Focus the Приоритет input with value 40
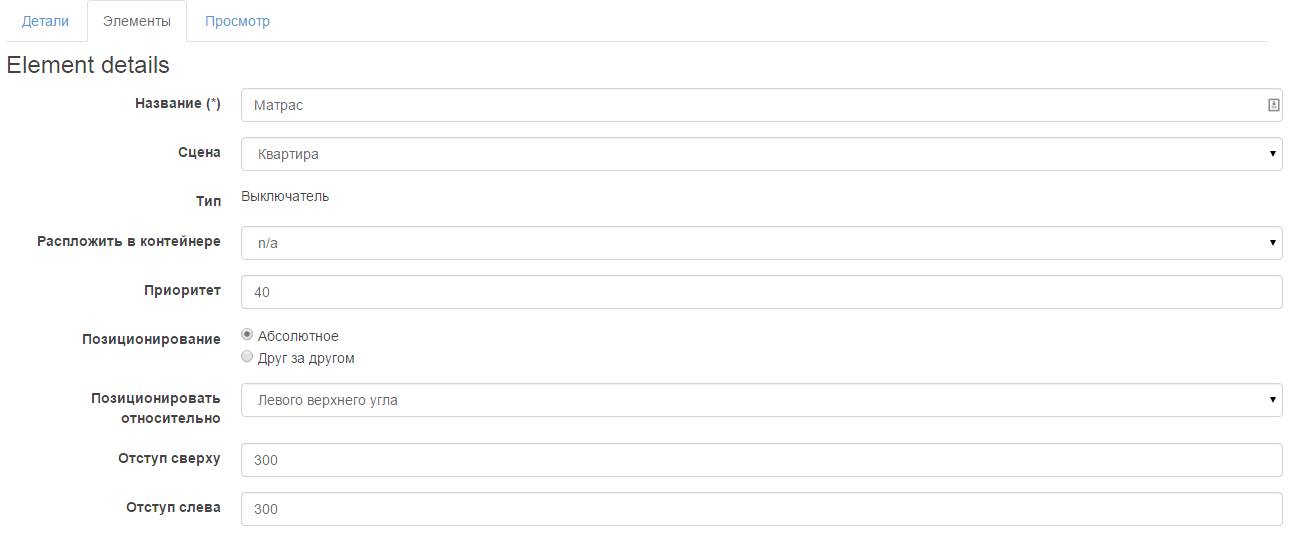This screenshot has height=539, width=1296. click(761, 292)
